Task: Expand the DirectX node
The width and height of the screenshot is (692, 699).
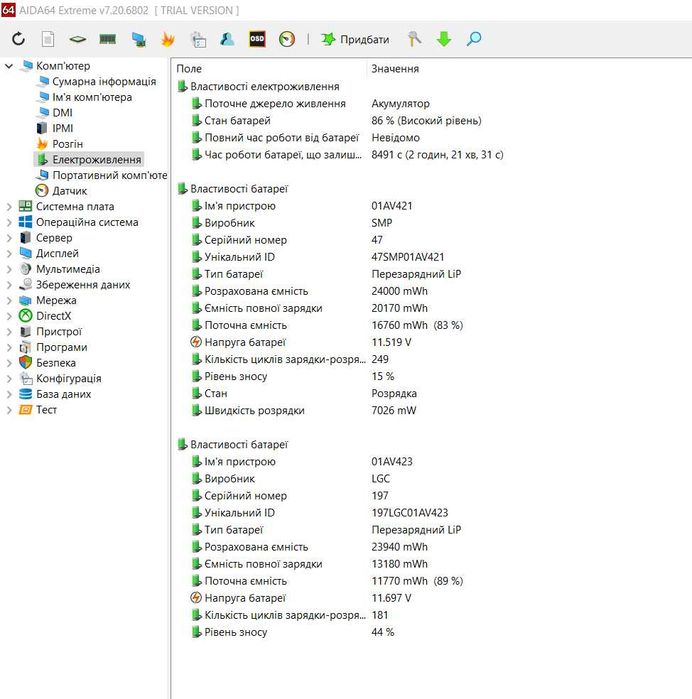Action: point(9,316)
